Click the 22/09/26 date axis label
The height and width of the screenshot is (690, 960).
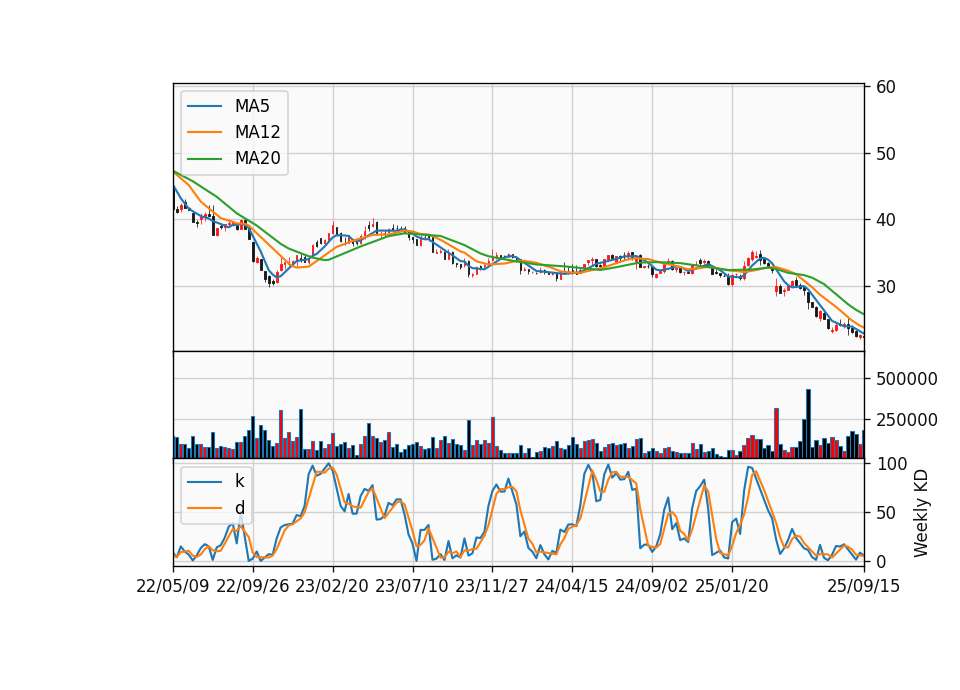[253, 586]
